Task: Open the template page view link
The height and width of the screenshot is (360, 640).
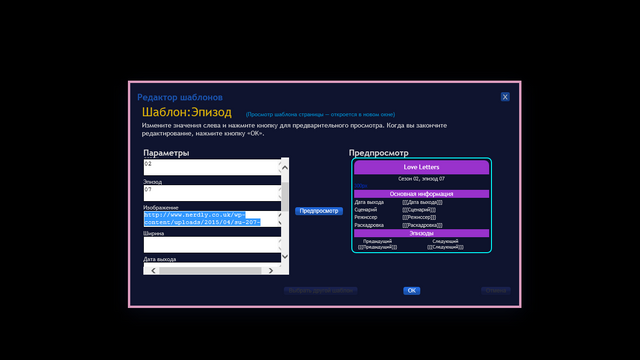Action: pos(320,115)
